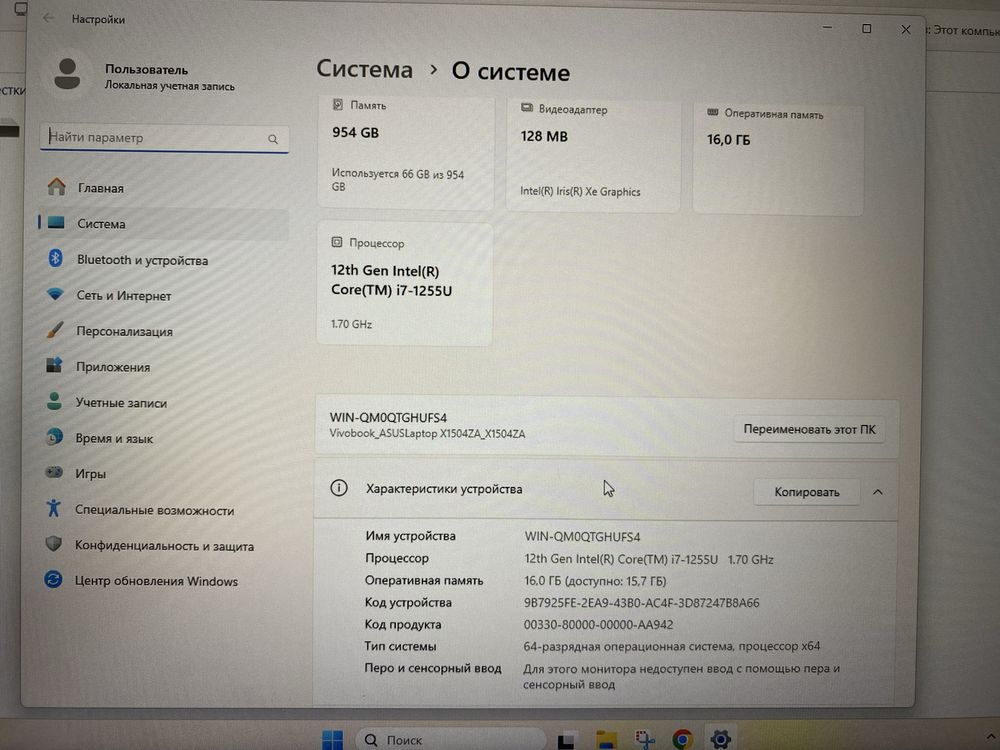
Task: Click the Учетные записи person icon
Action: 54,401
